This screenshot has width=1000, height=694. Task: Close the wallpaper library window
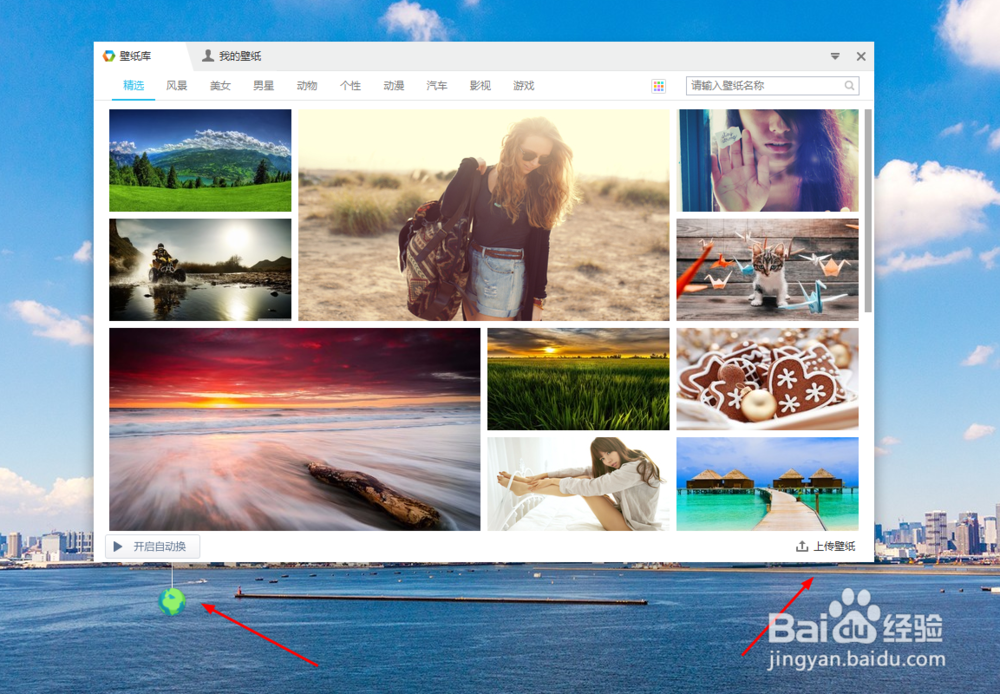861,56
